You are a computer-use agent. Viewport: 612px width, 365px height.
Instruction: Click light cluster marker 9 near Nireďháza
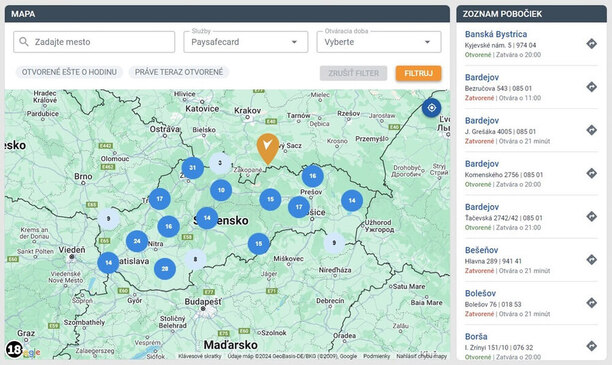pos(334,243)
